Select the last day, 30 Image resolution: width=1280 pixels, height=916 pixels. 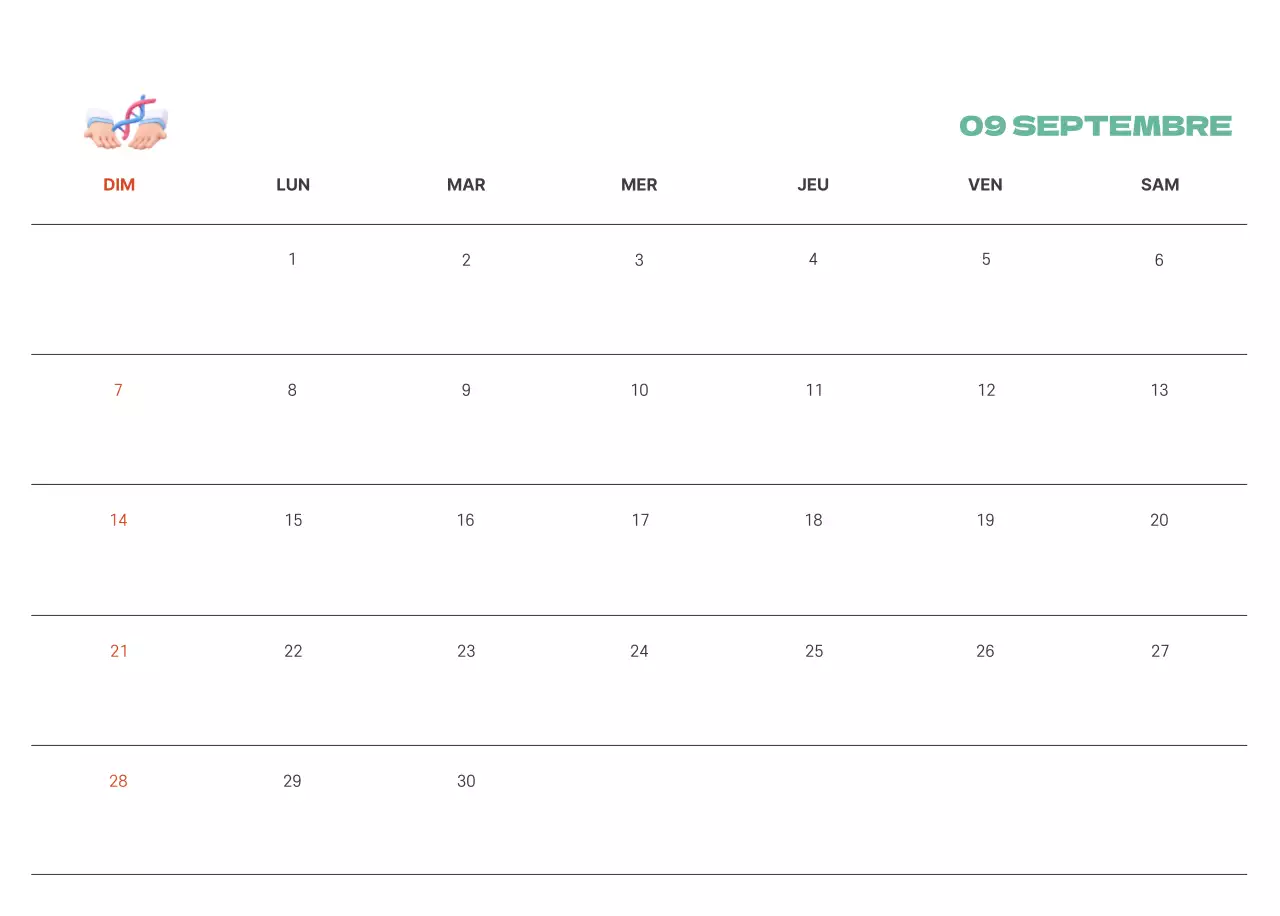[x=466, y=781]
